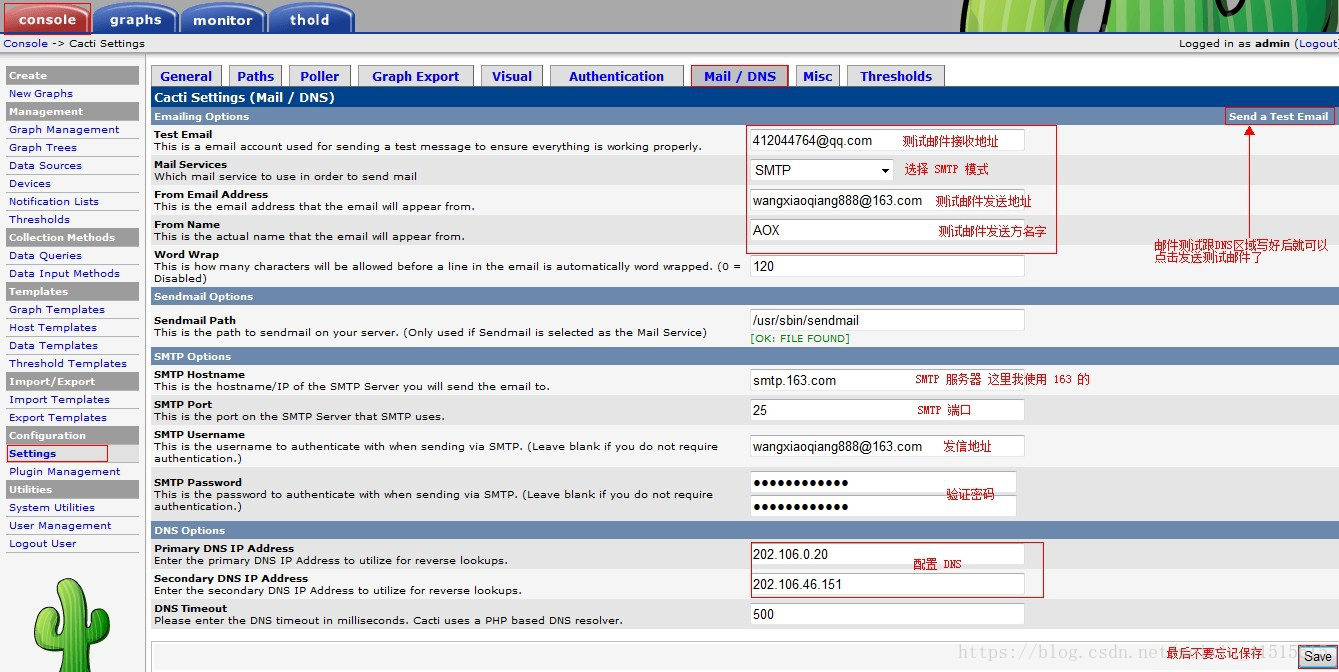Select the General settings tab
Screen dimensions: 1339x672
pyautogui.click(x=186, y=76)
